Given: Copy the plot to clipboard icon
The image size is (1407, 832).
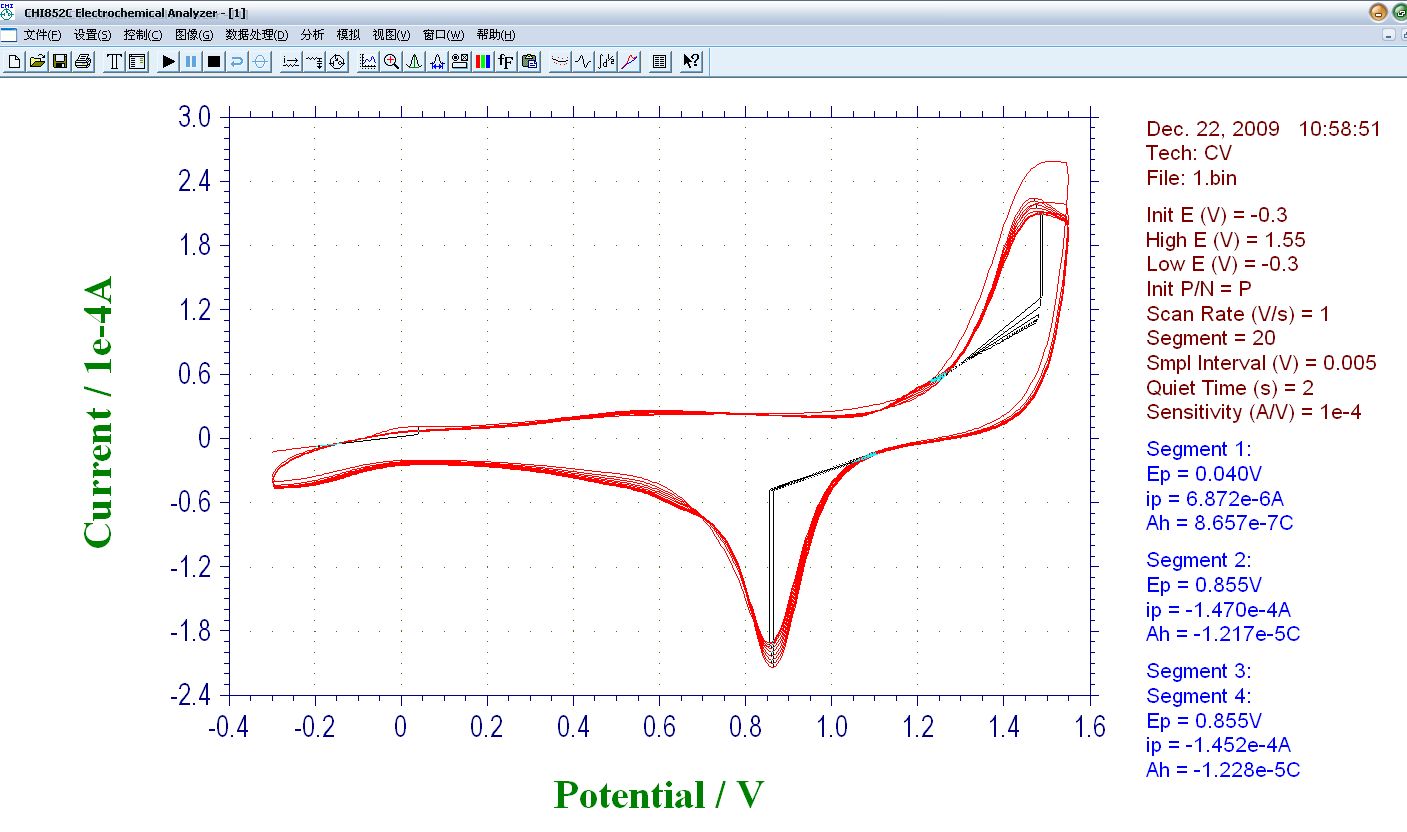Looking at the screenshot, I should point(529,62).
